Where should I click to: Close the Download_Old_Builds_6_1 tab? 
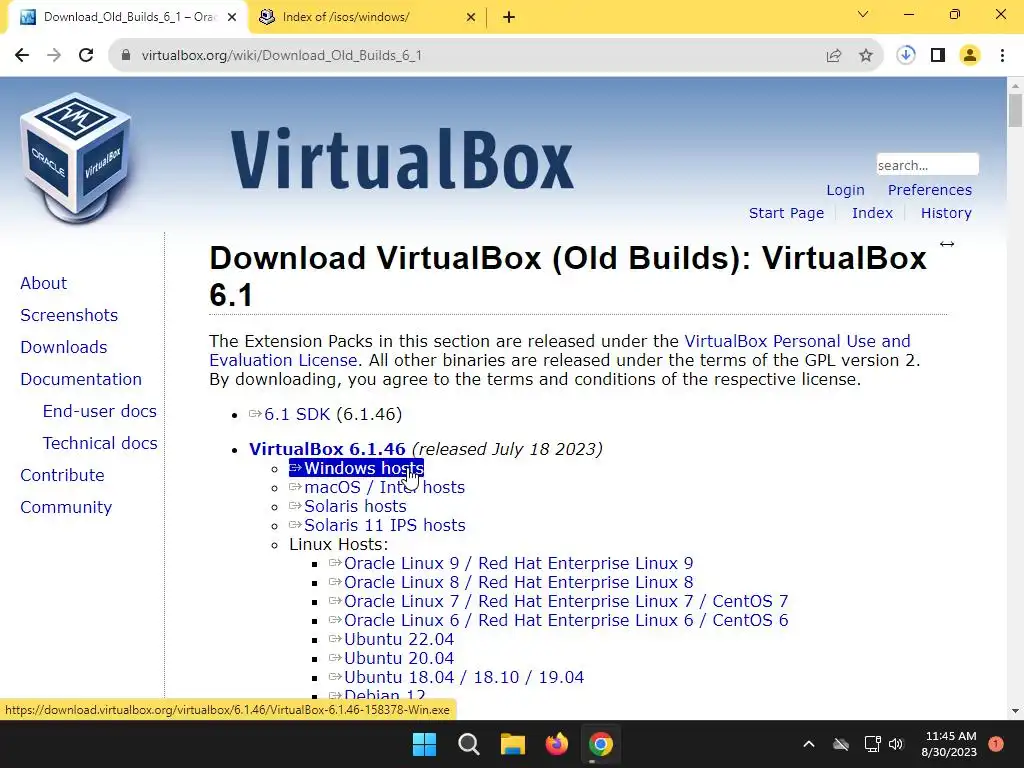232,18
